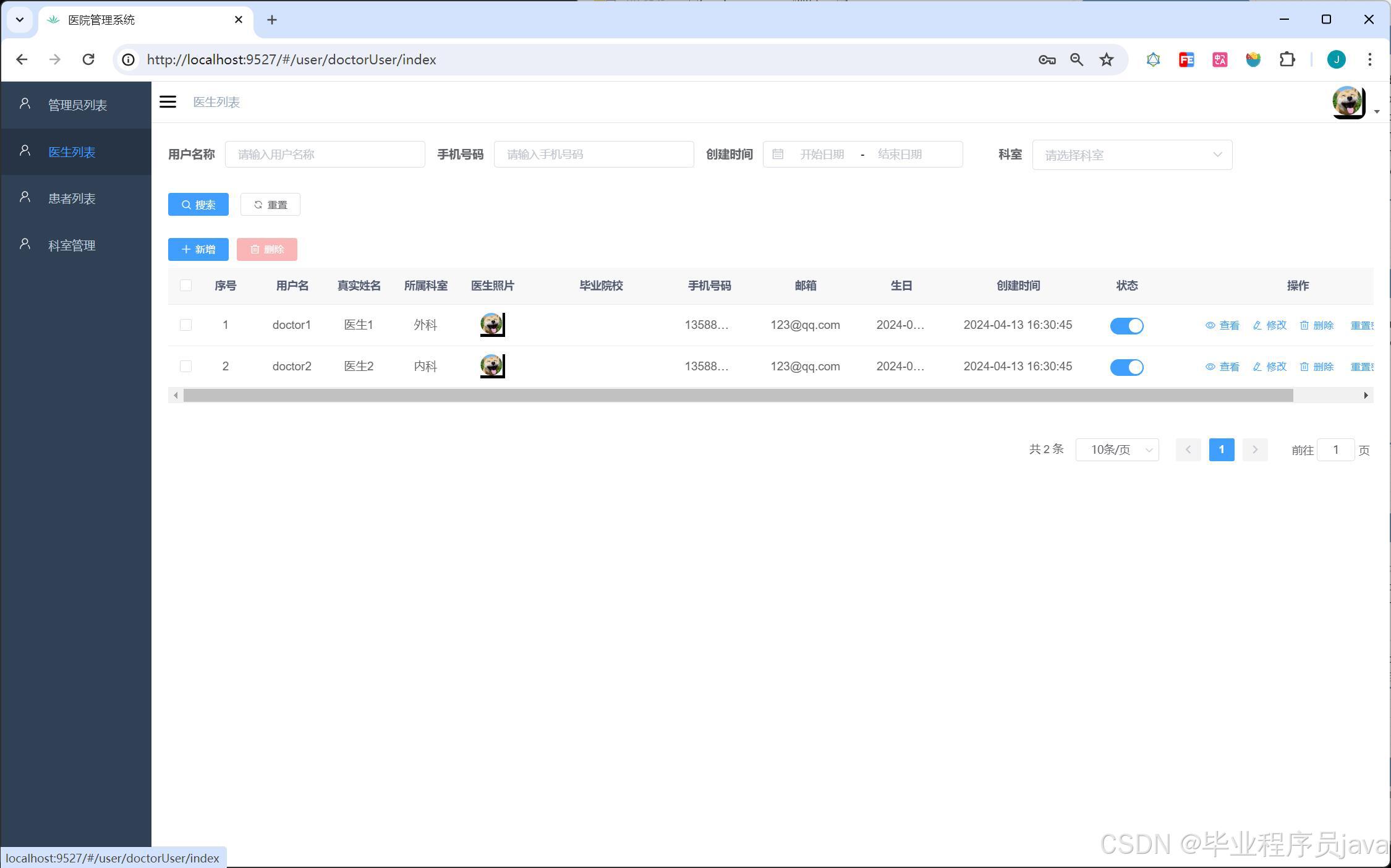View doctor2 details with 查看
Image resolution: width=1391 pixels, height=868 pixels.
click(x=1222, y=367)
